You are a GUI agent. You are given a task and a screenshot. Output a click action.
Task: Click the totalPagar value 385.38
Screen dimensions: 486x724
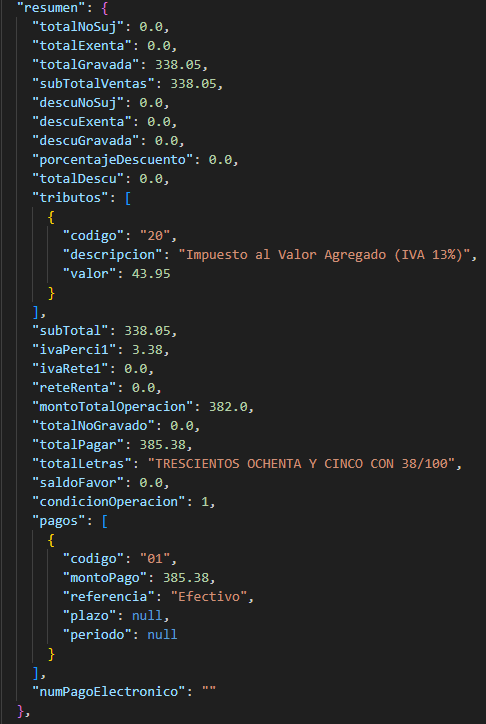162,445
